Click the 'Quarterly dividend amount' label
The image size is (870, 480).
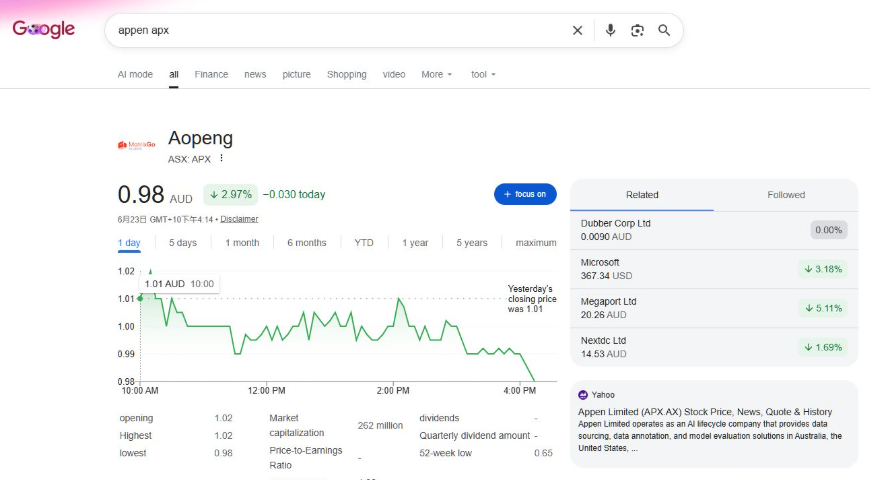click(474, 436)
